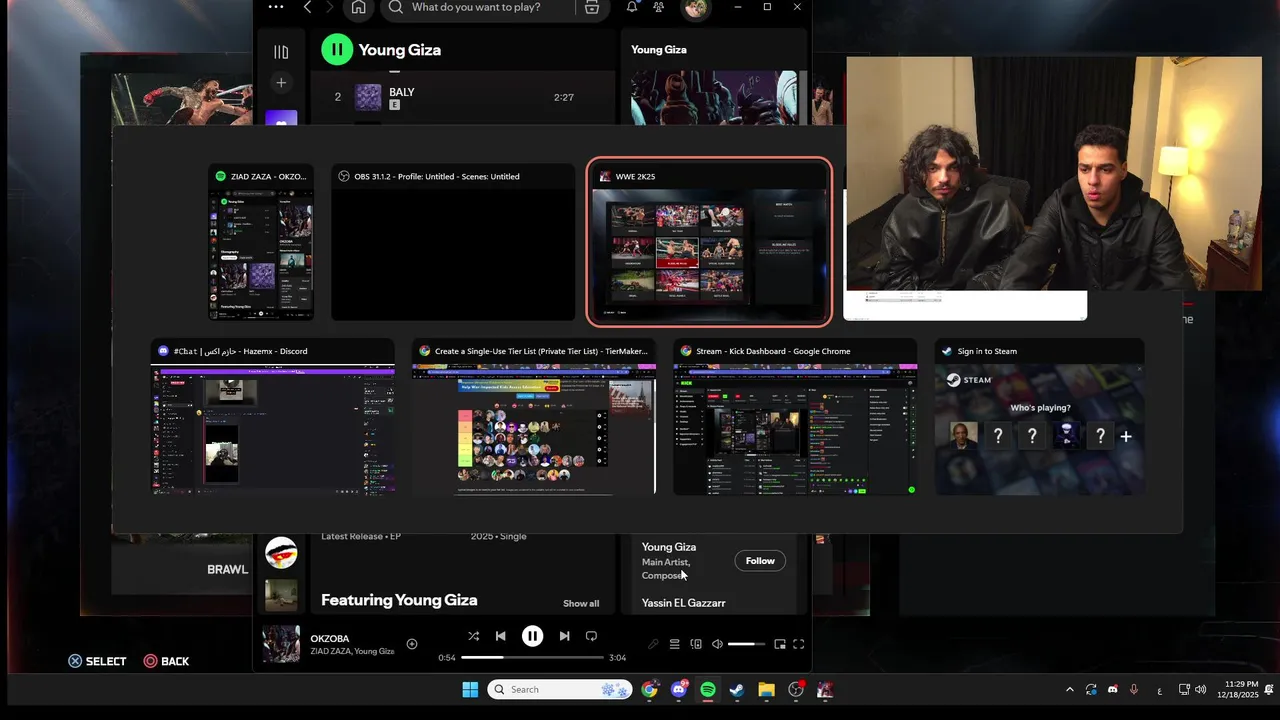This screenshot has width=1280, height=720.
Task: Open Steam from taskbar
Action: (x=737, y=689)
